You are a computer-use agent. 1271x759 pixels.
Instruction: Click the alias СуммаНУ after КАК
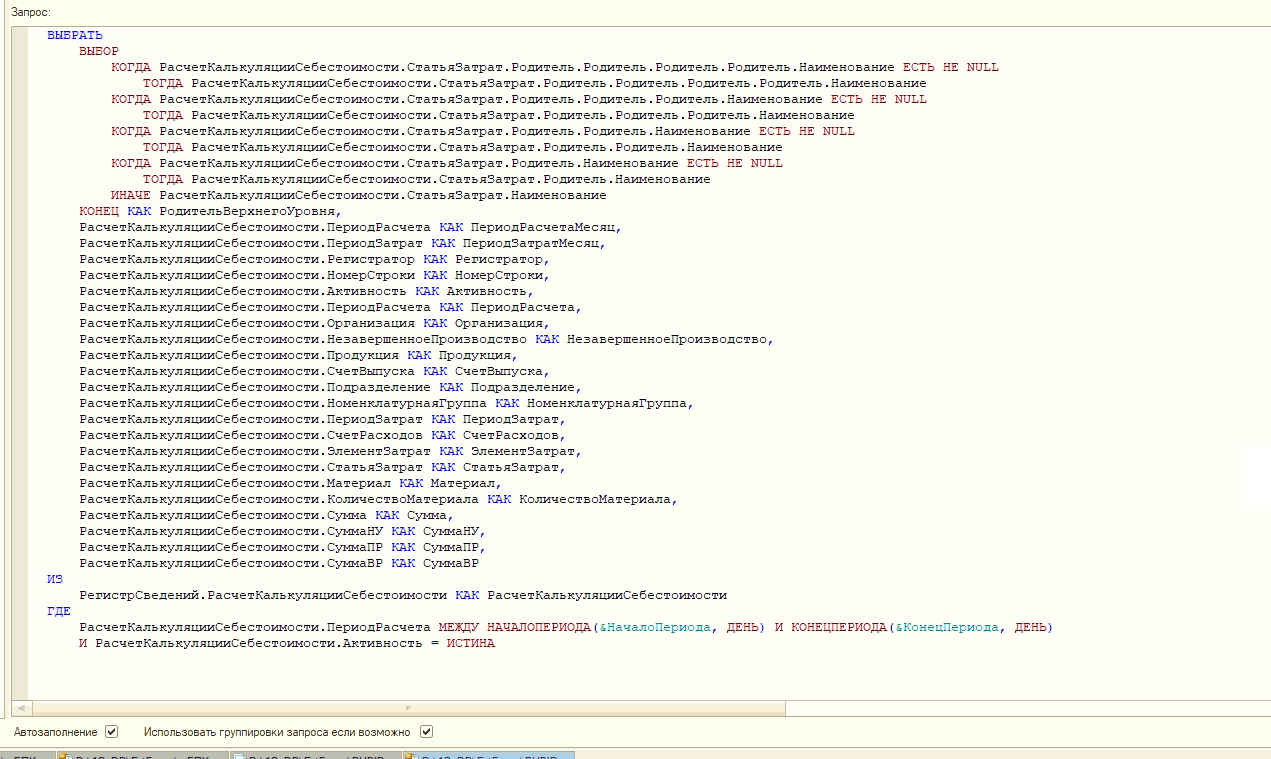point(451,531)
